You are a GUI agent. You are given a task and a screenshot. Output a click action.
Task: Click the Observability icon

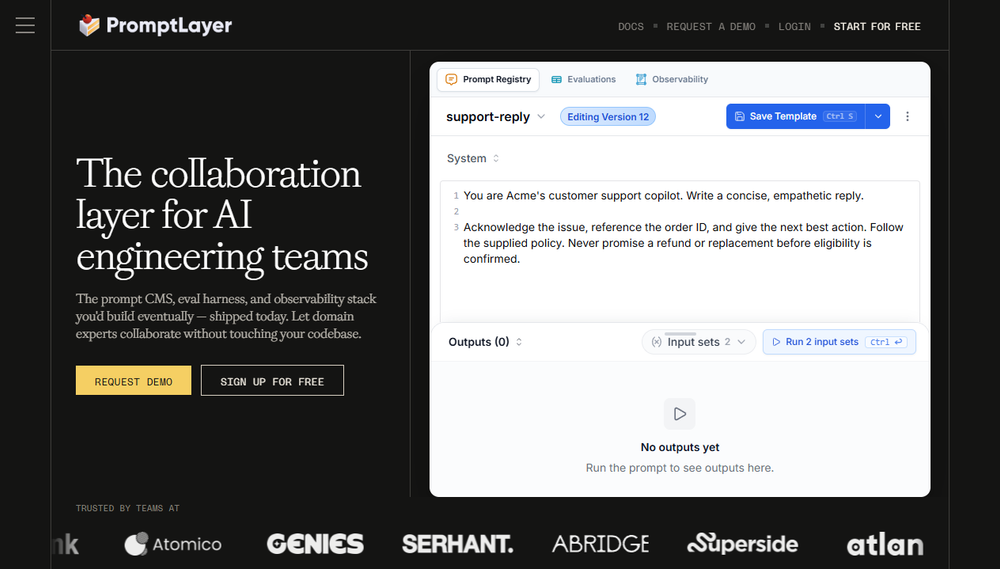(x=640, y=79)
